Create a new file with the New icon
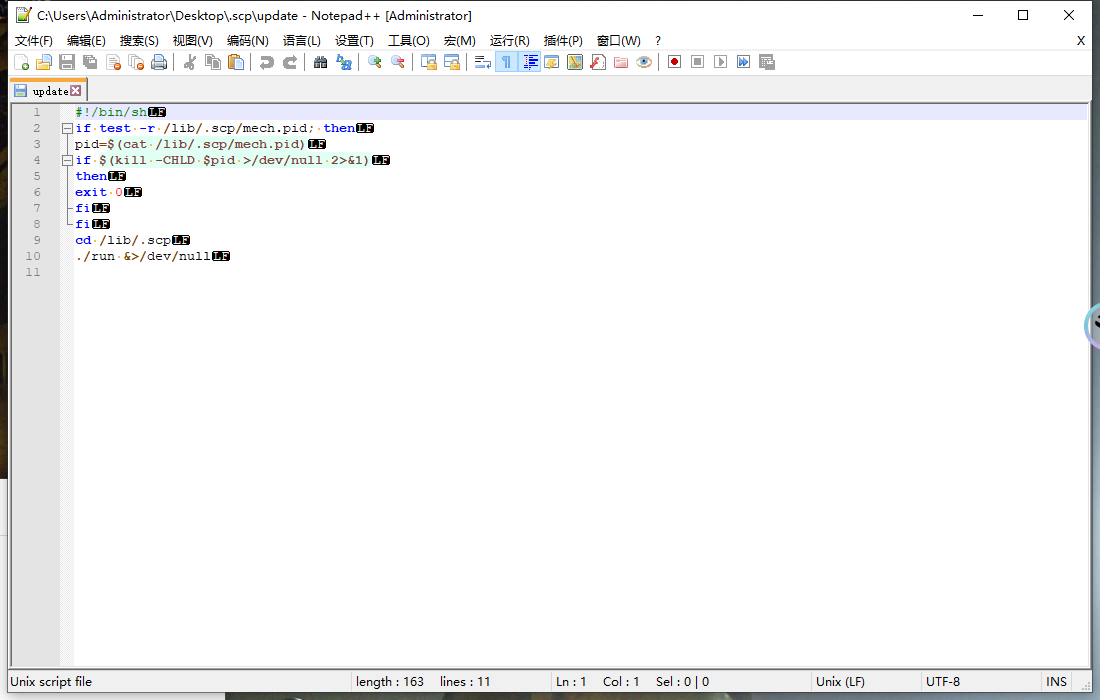 tap(22, 62)
